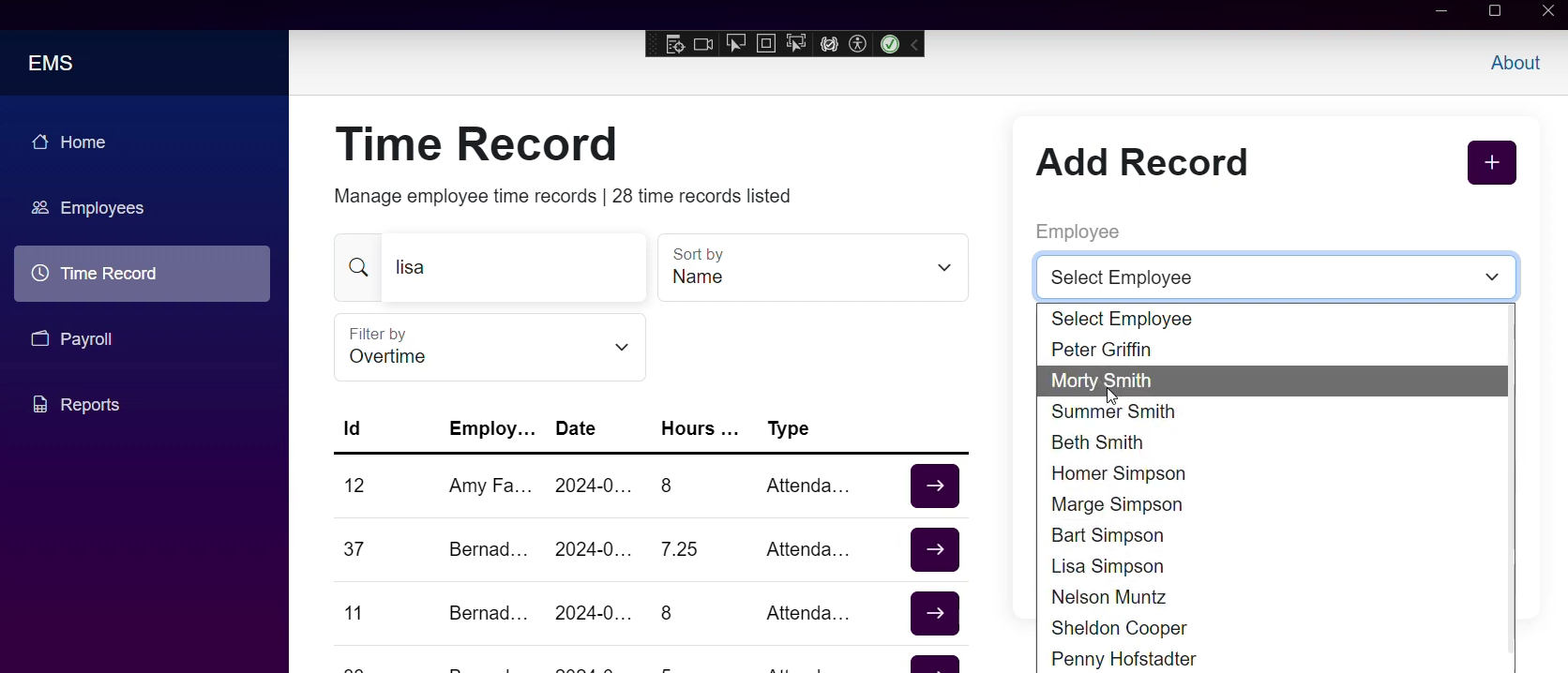Minimize the application window
1568x673 pixels.
[1442, 12]
